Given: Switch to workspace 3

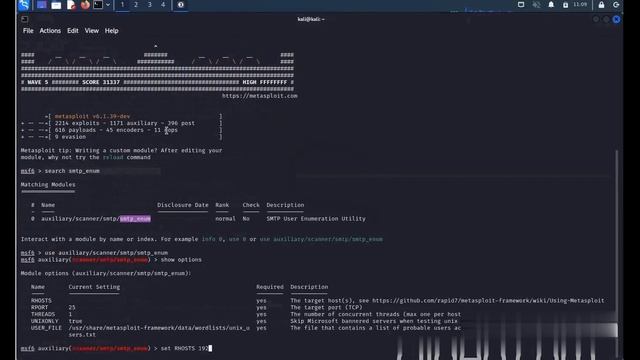Looking at the screenshot, I should tap(149, 5).
